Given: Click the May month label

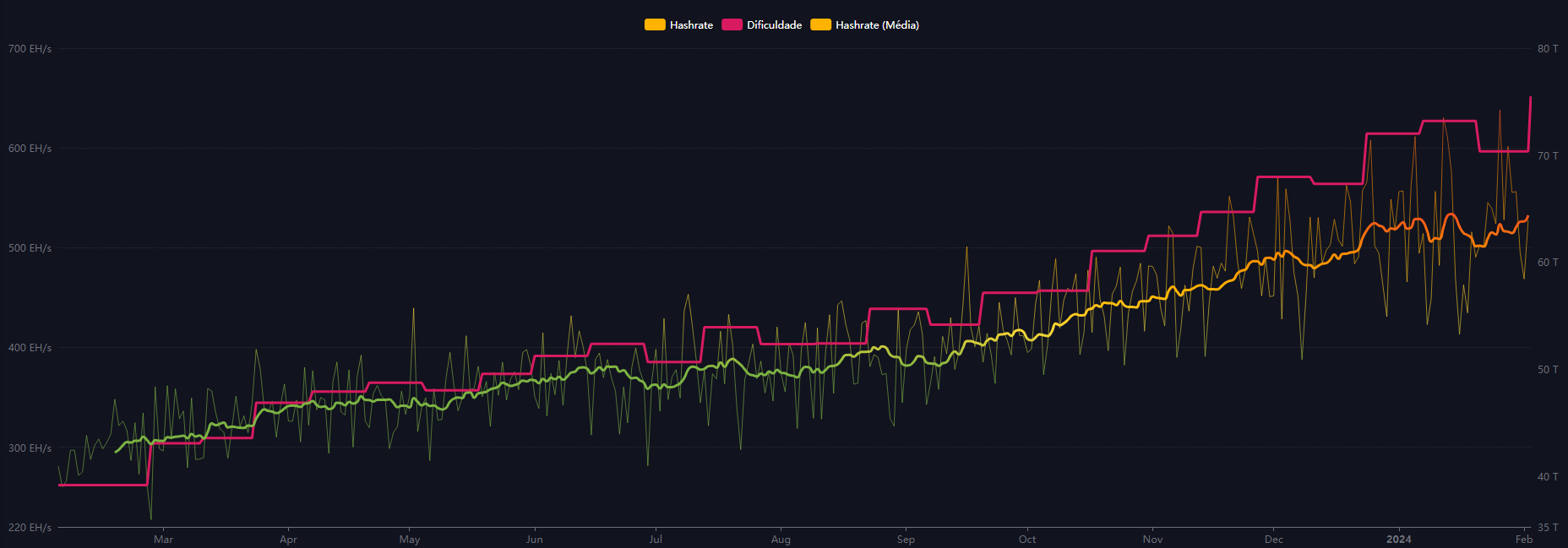Looking at the screenshot, I should (x=410, y=540).
